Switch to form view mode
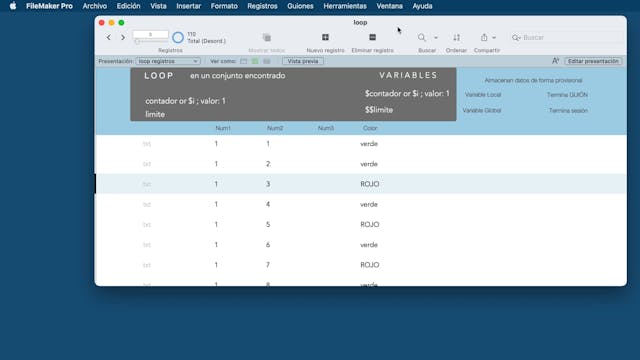 (x=244, y=61)
